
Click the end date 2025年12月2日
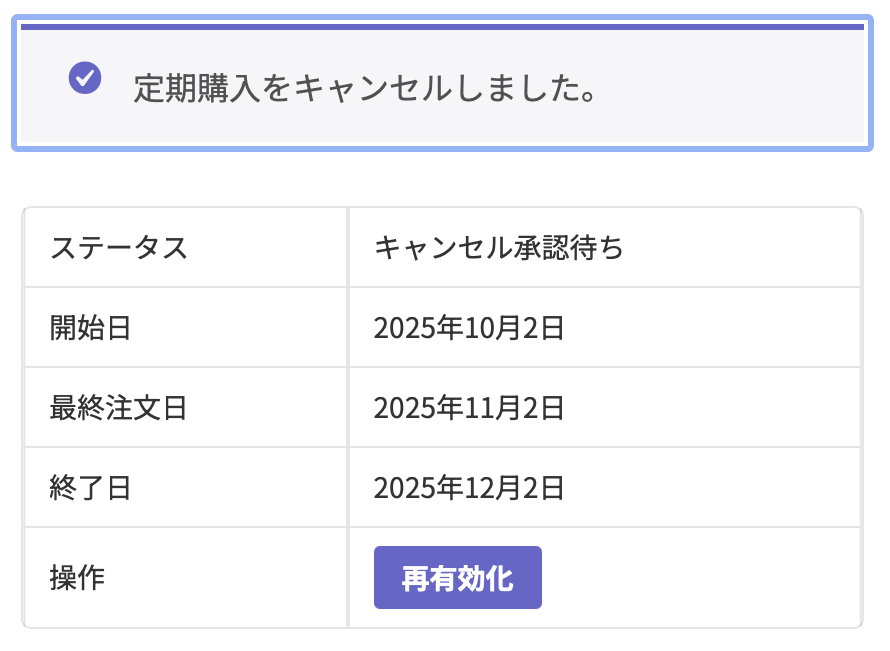coord(469,487)
